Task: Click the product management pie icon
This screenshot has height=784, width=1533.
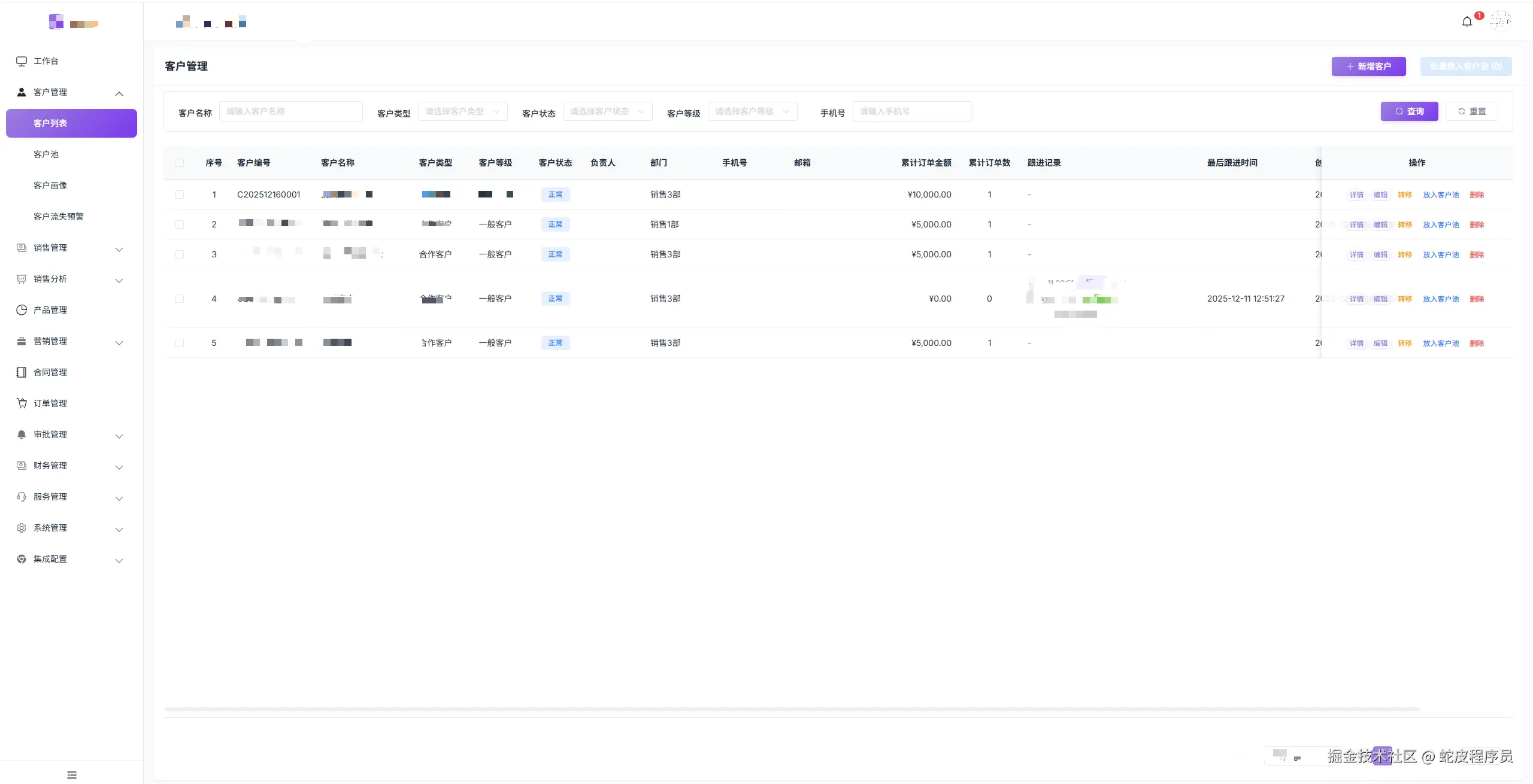Action: click(x=22, y=310)
